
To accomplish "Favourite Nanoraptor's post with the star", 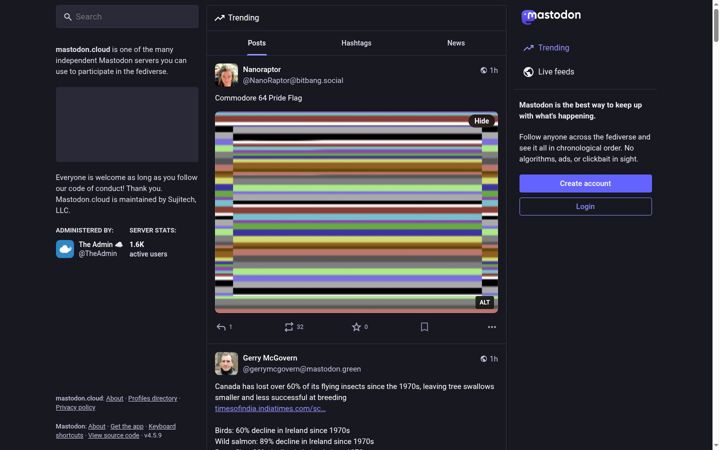I will (x=356, y=327).
